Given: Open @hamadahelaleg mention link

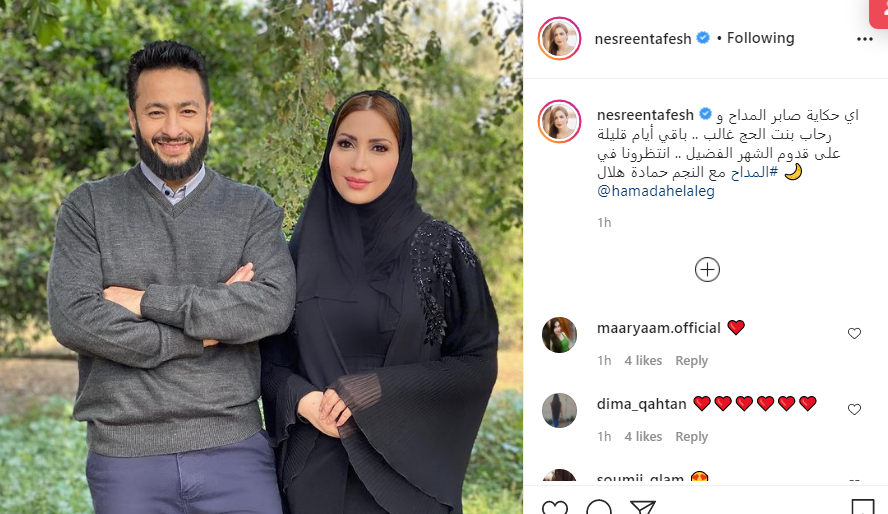Looking at the screenshot, I should pyautogui.click(x=656, y=191).
